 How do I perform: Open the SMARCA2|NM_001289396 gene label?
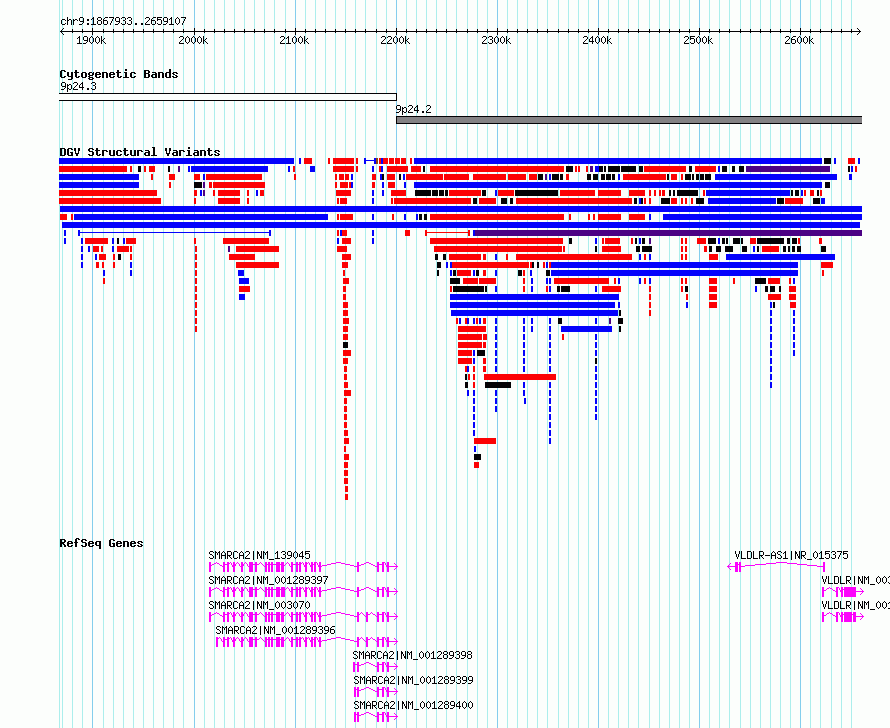point(275,630)
